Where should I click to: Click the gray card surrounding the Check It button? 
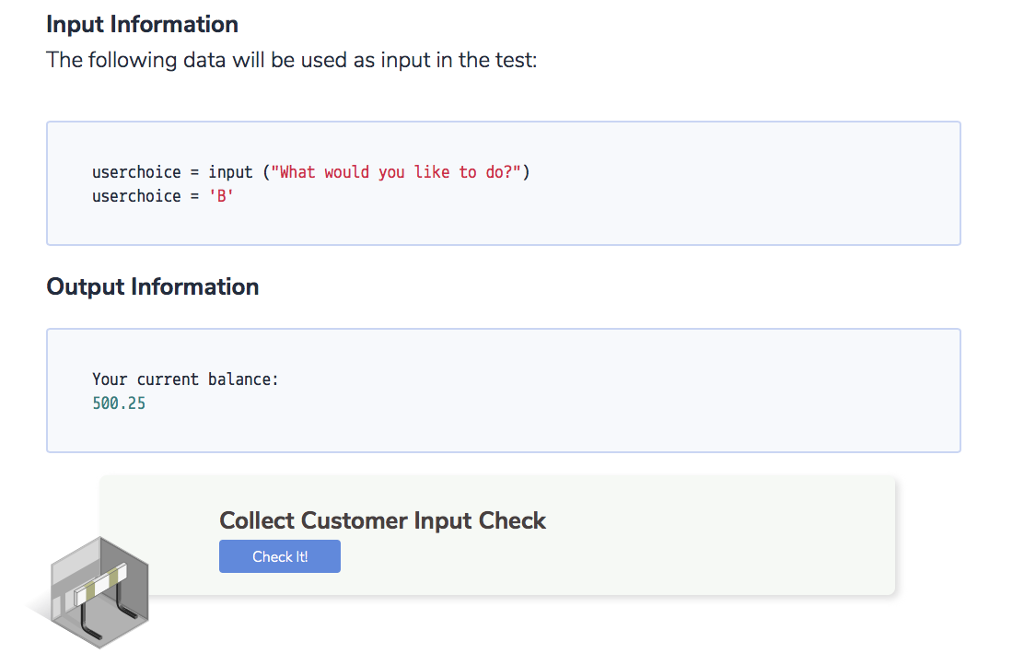click(x=700, y=535)
